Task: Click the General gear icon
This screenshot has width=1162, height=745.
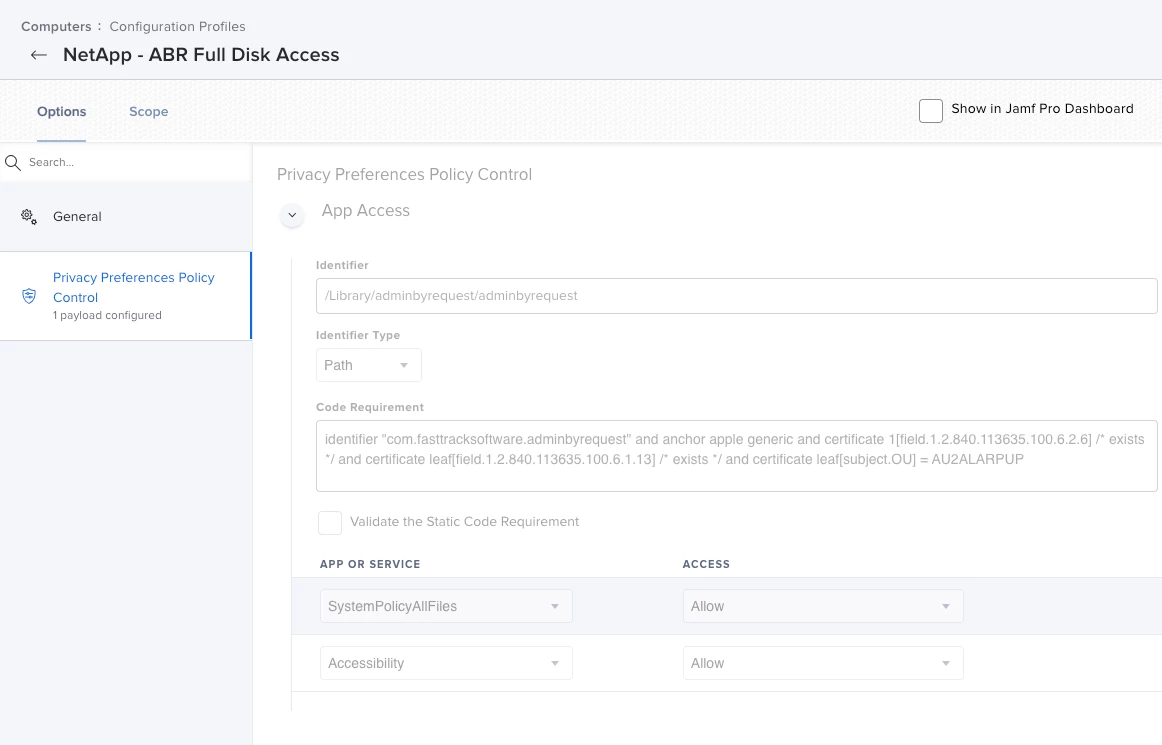Action: pos(29,216)
